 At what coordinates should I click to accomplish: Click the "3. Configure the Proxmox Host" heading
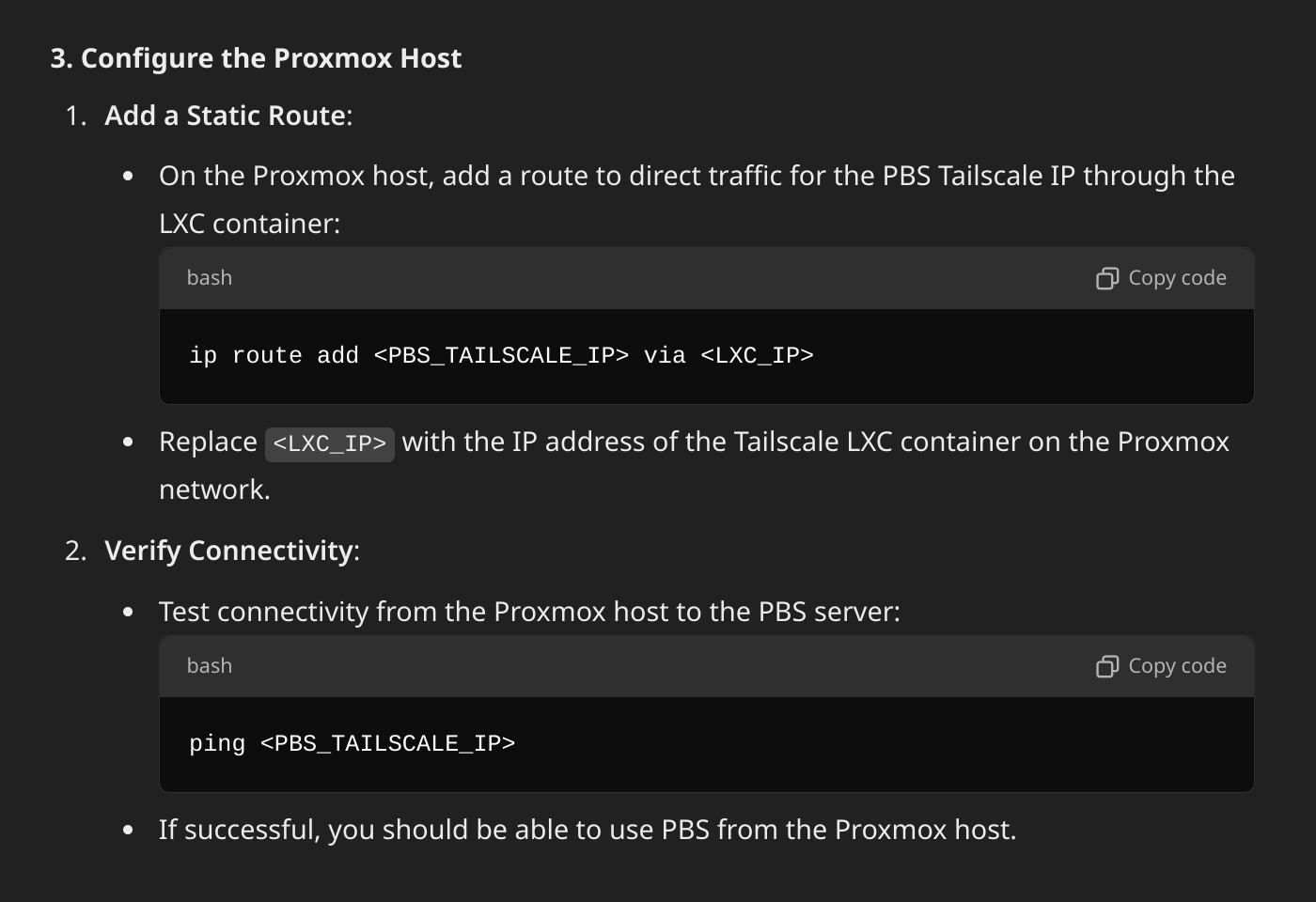[256, 58]
